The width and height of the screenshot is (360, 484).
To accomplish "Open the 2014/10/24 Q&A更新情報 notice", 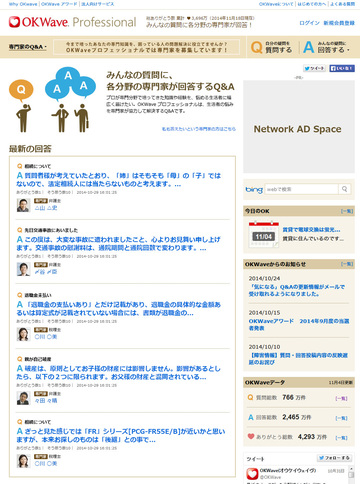I will 296,290.
